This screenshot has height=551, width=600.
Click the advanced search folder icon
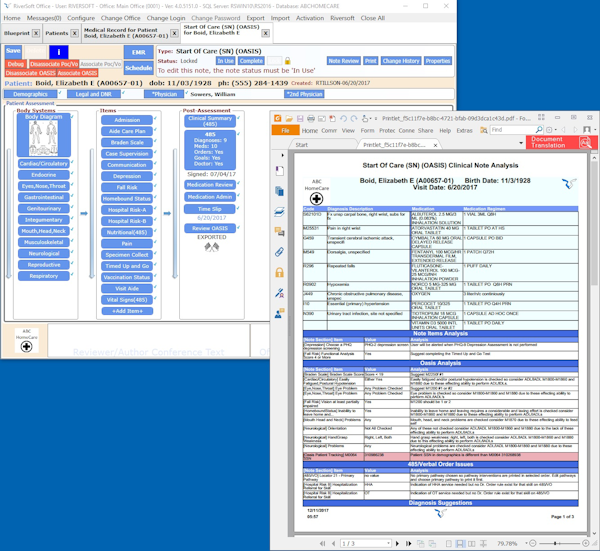(x=484, y=130)
